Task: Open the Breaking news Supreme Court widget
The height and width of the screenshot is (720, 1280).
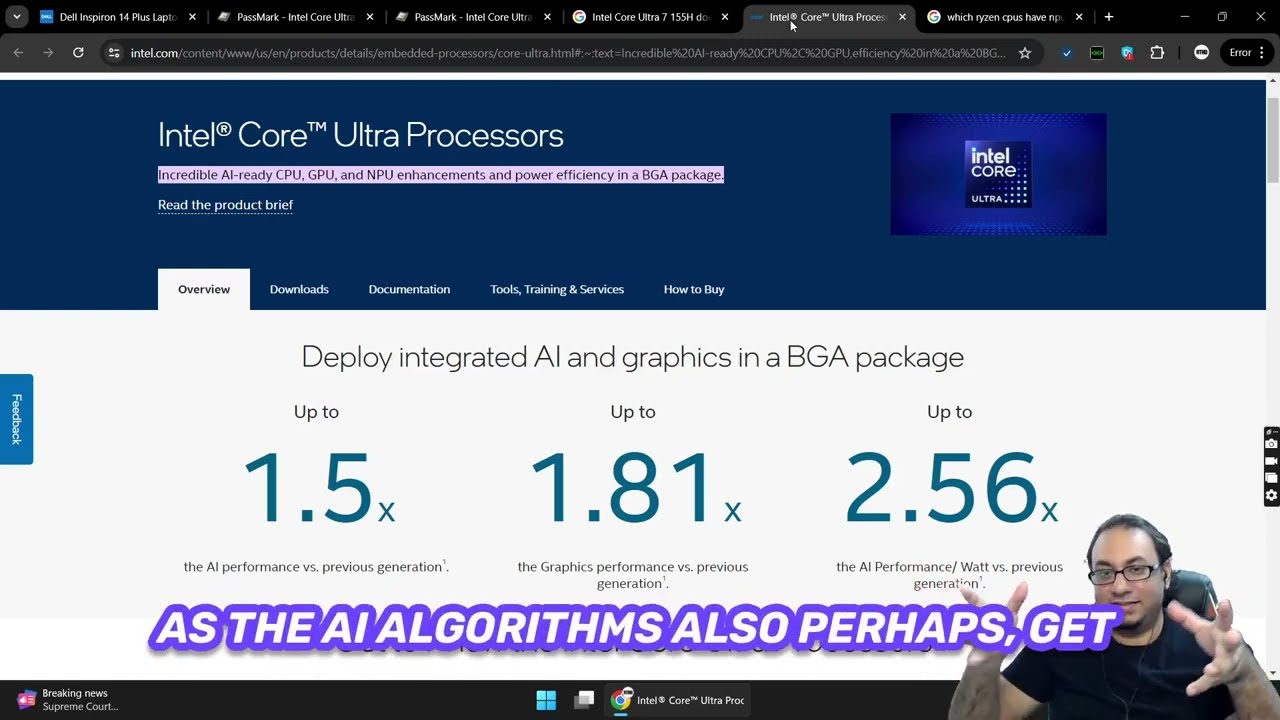Action: pyautogui.click(x=68, y=700)
